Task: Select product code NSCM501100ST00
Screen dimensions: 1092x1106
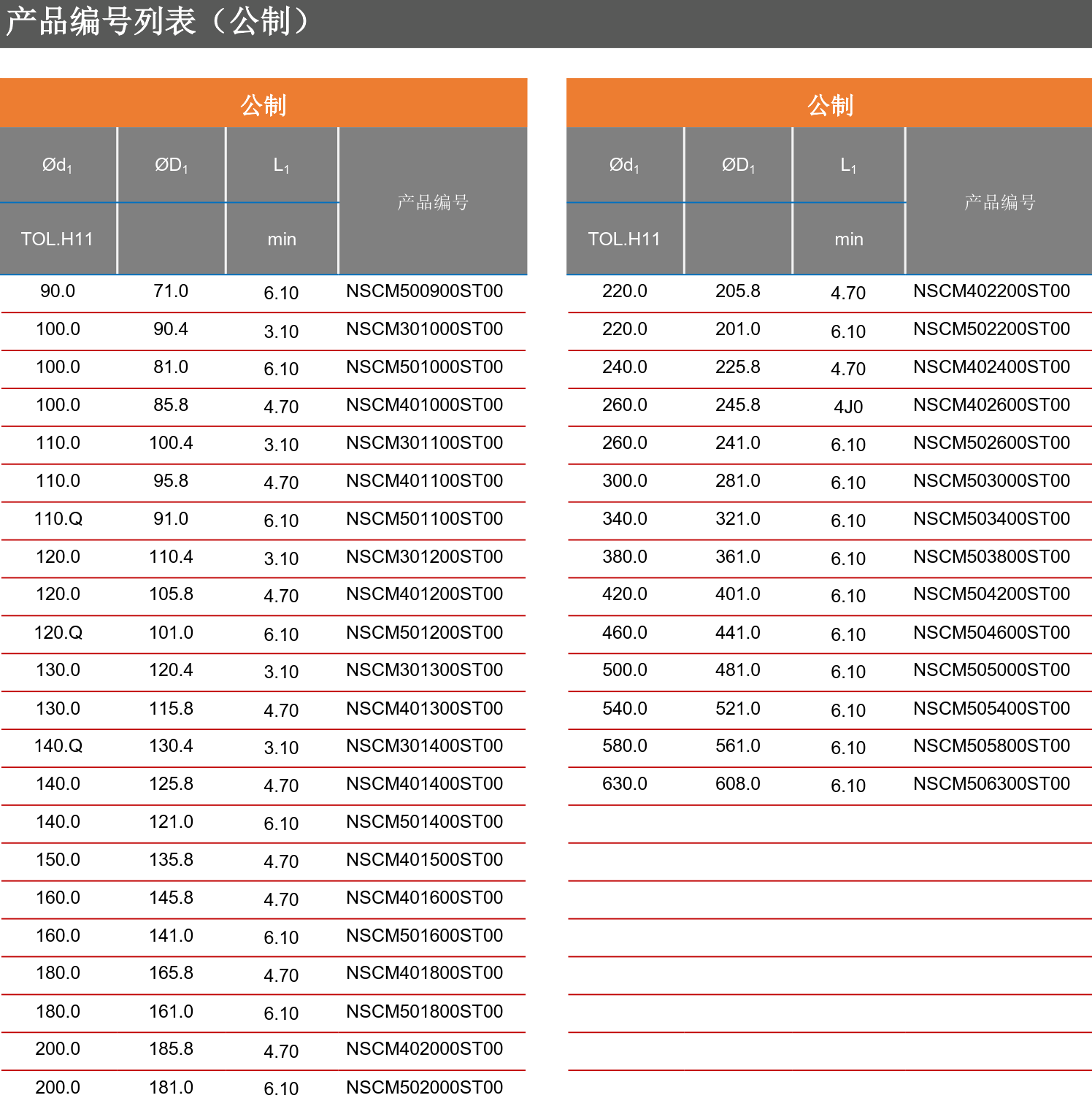Action: pyautogui.click(x=424, y=519)
